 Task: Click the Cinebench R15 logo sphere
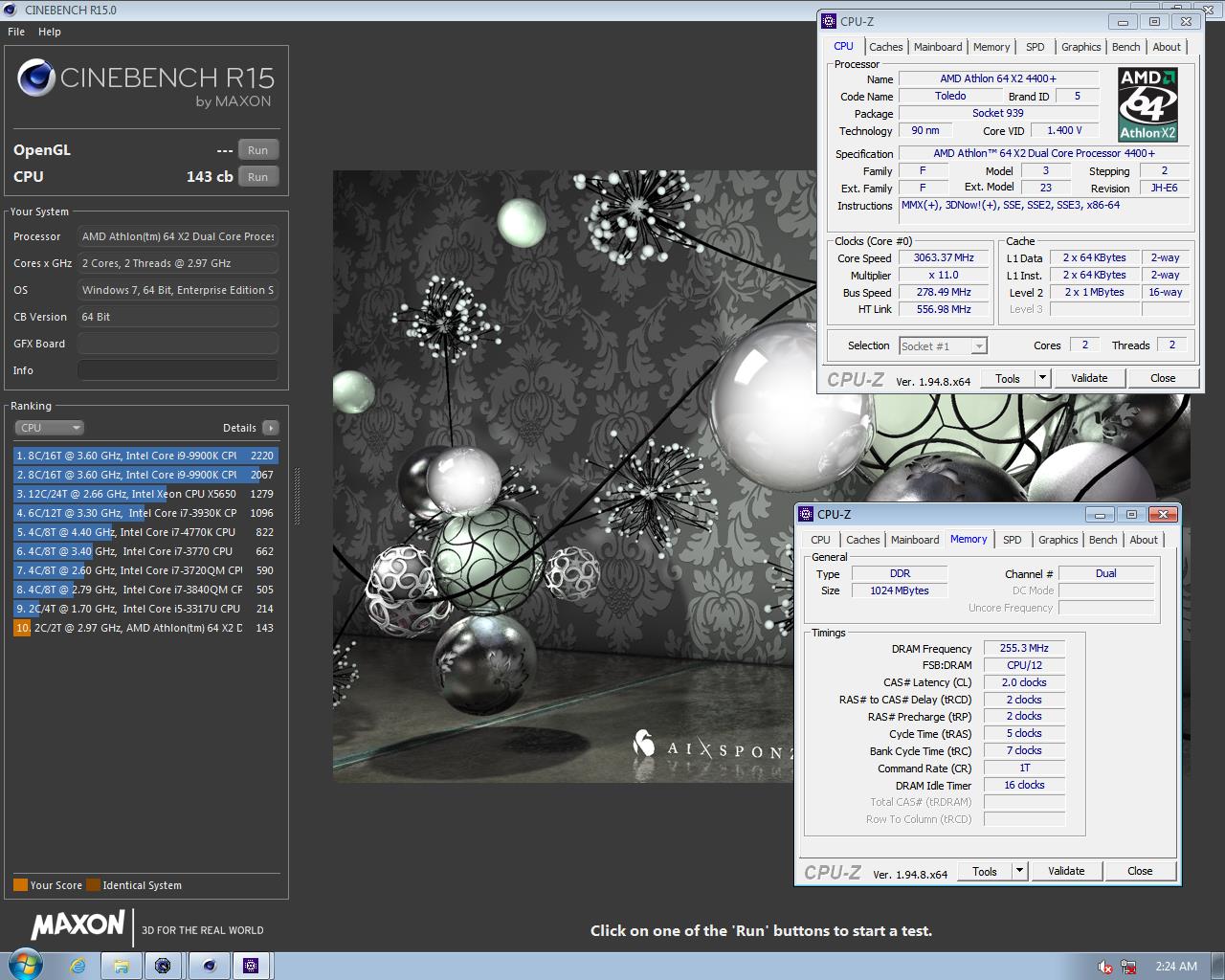[x=36, y=78]
